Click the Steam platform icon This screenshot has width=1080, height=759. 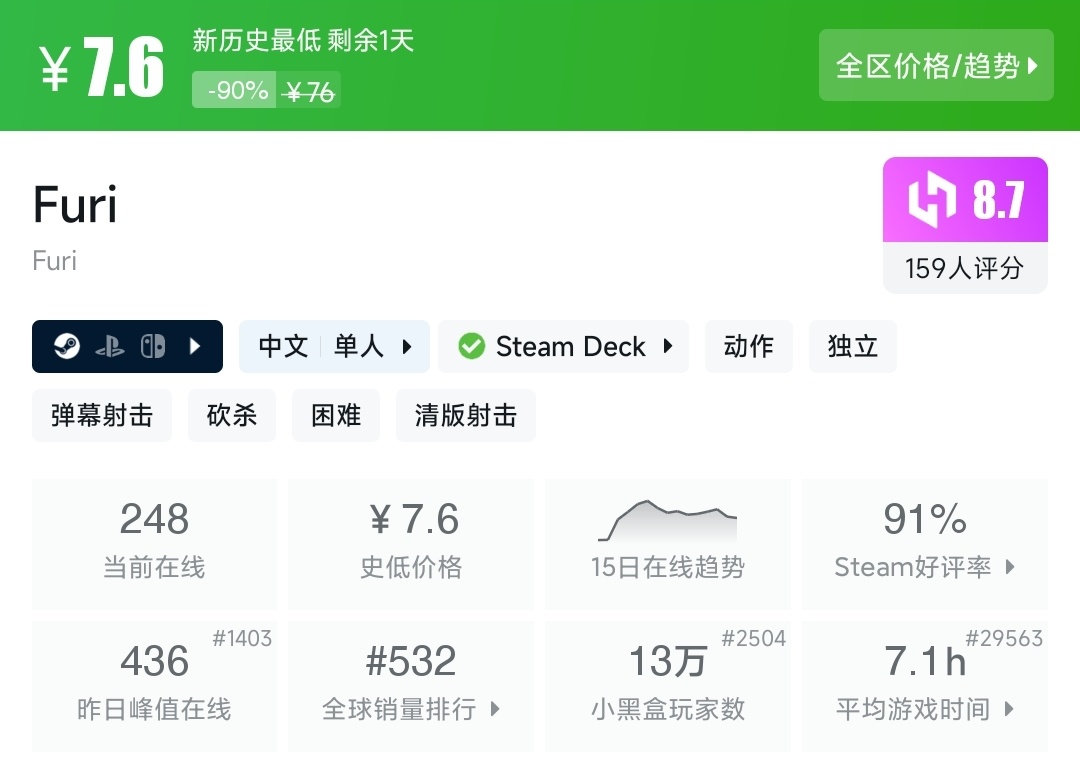coord(67,347)
